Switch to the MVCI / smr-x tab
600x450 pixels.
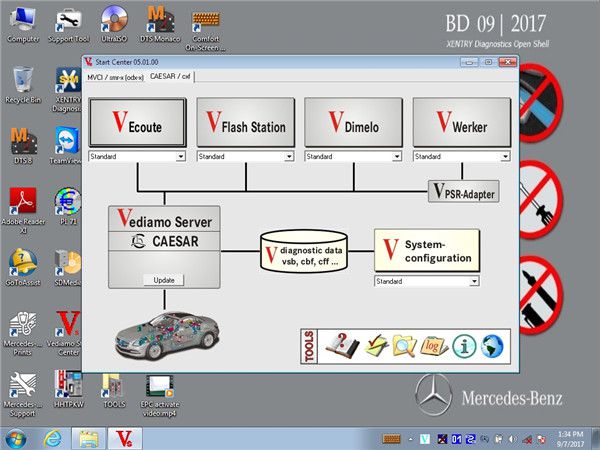click(x=115, y=76)
